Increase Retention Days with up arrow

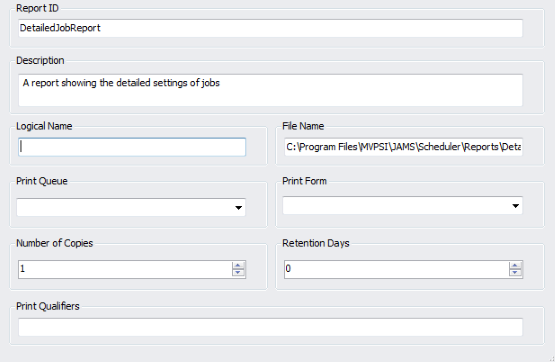(x=515, y=266)
